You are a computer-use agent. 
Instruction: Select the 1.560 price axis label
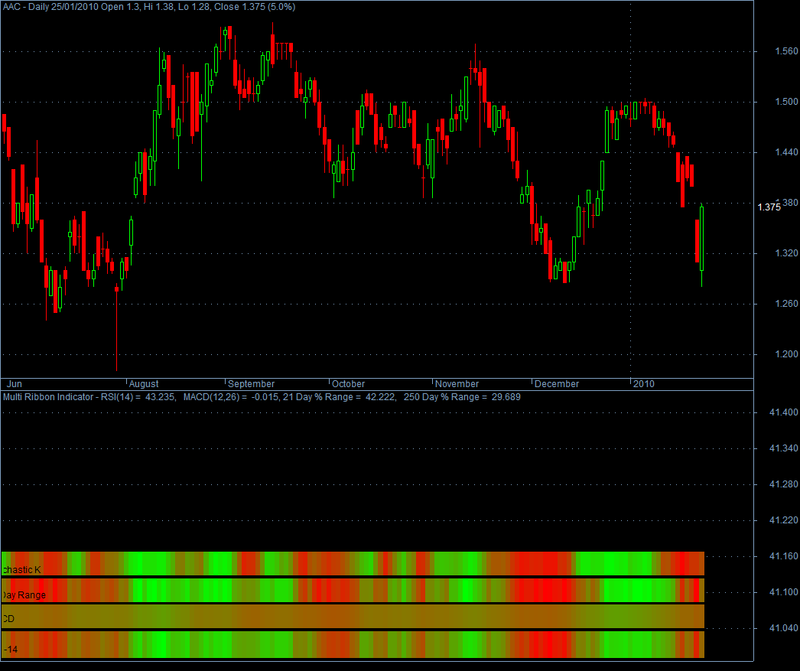pyautogui.click(x=786, y=51)
